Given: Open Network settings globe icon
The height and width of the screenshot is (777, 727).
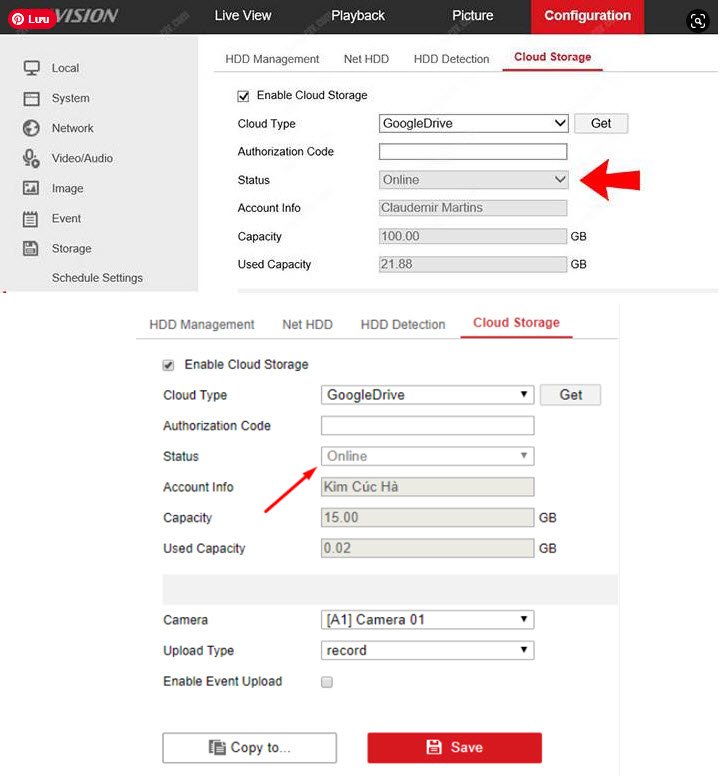Looking at the screenshot, I should (x=31, y=128).
